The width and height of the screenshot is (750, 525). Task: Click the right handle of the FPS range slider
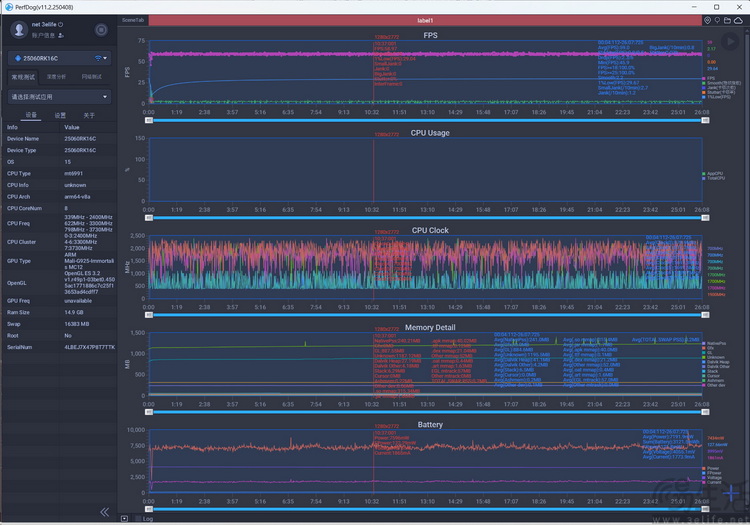click(705, 120)
